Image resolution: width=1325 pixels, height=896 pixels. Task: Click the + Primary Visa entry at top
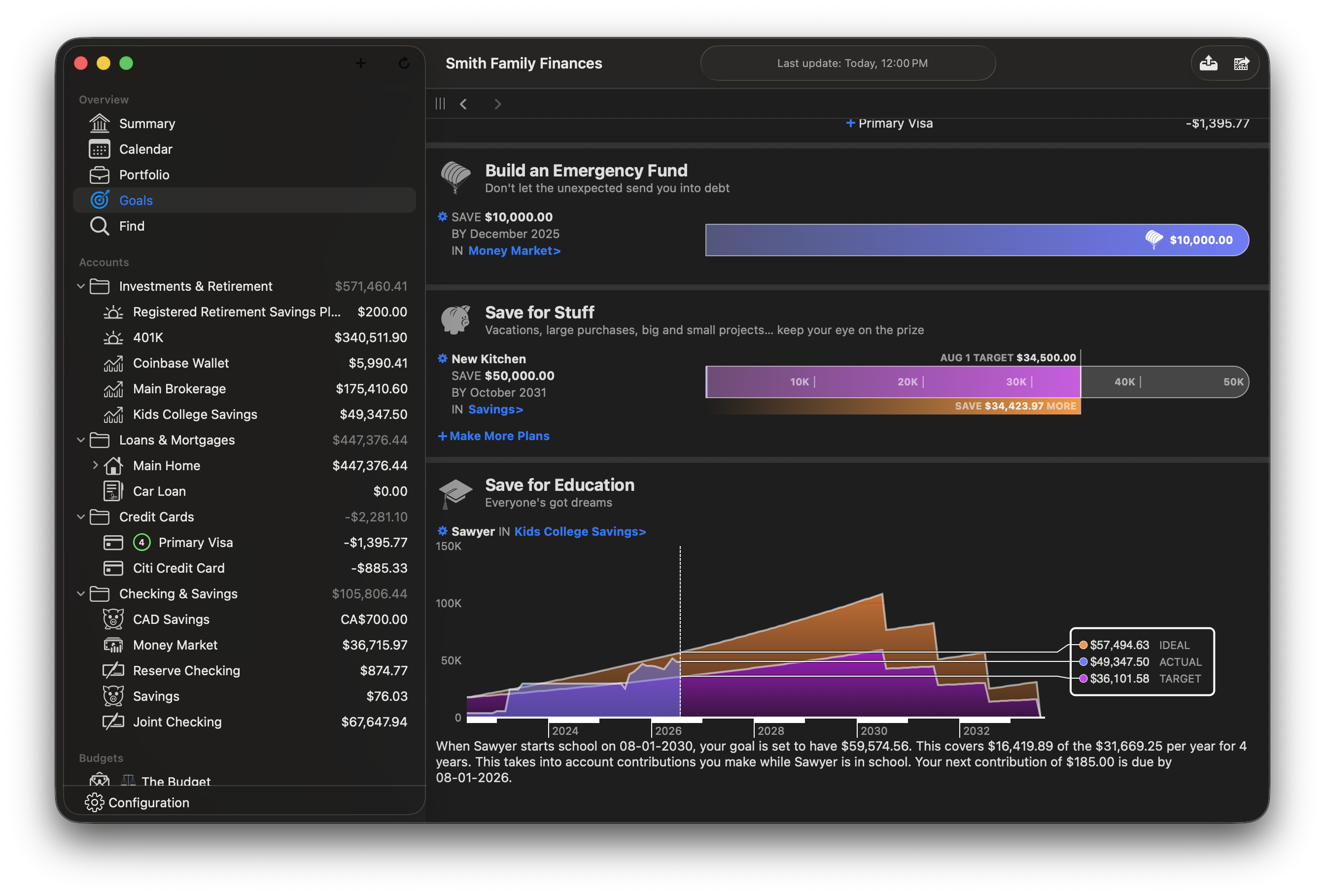click(889, 123)
